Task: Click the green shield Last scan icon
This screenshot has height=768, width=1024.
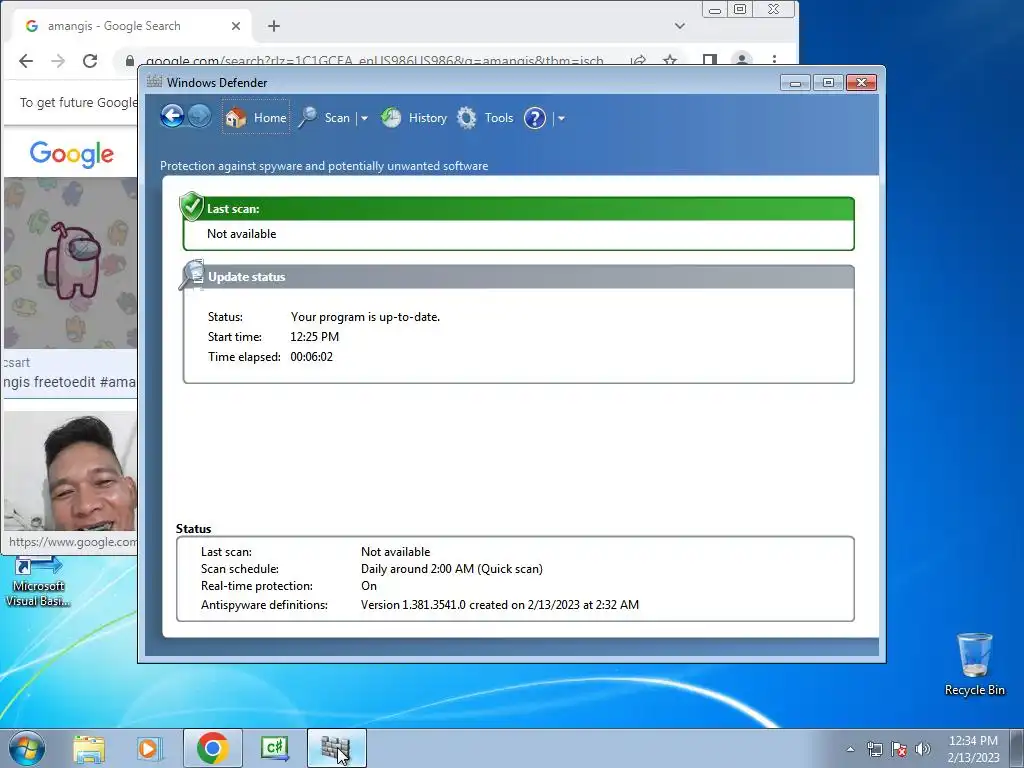Action: pos(191,206)
